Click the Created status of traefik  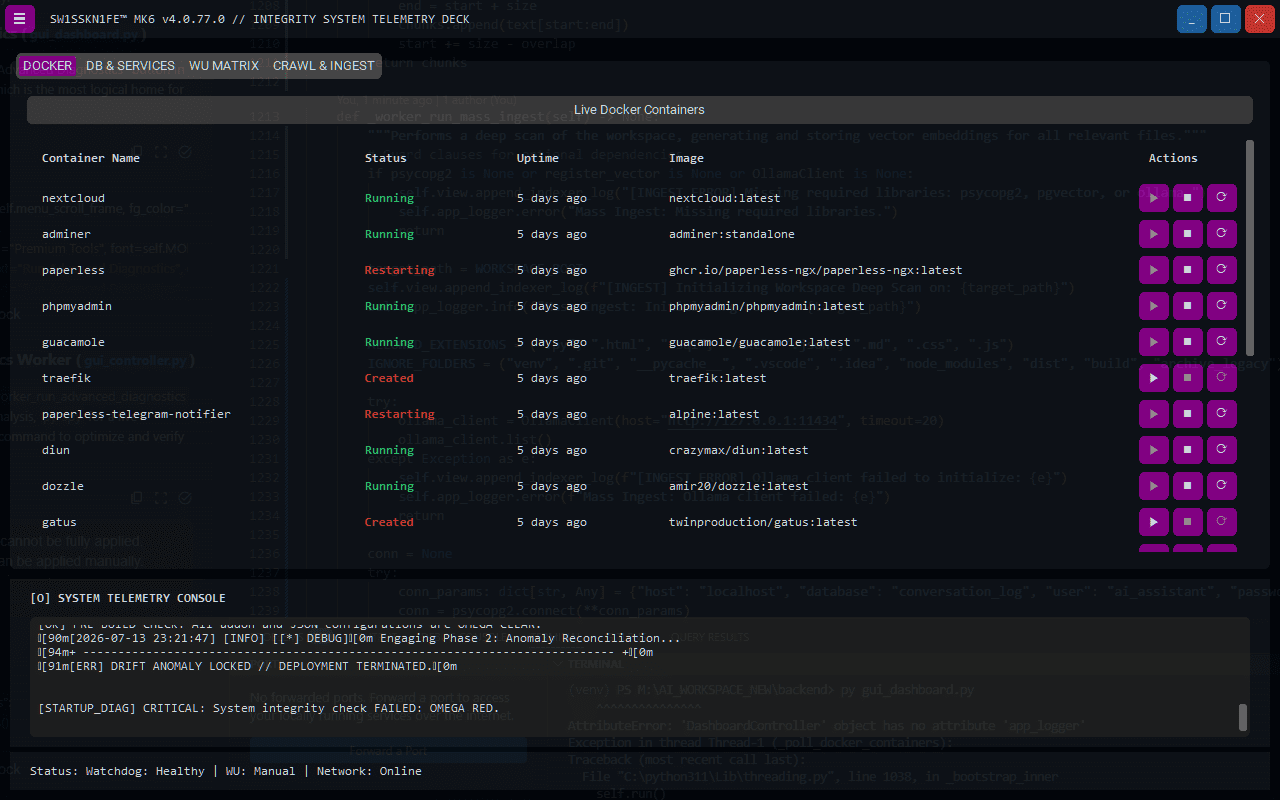389,378
